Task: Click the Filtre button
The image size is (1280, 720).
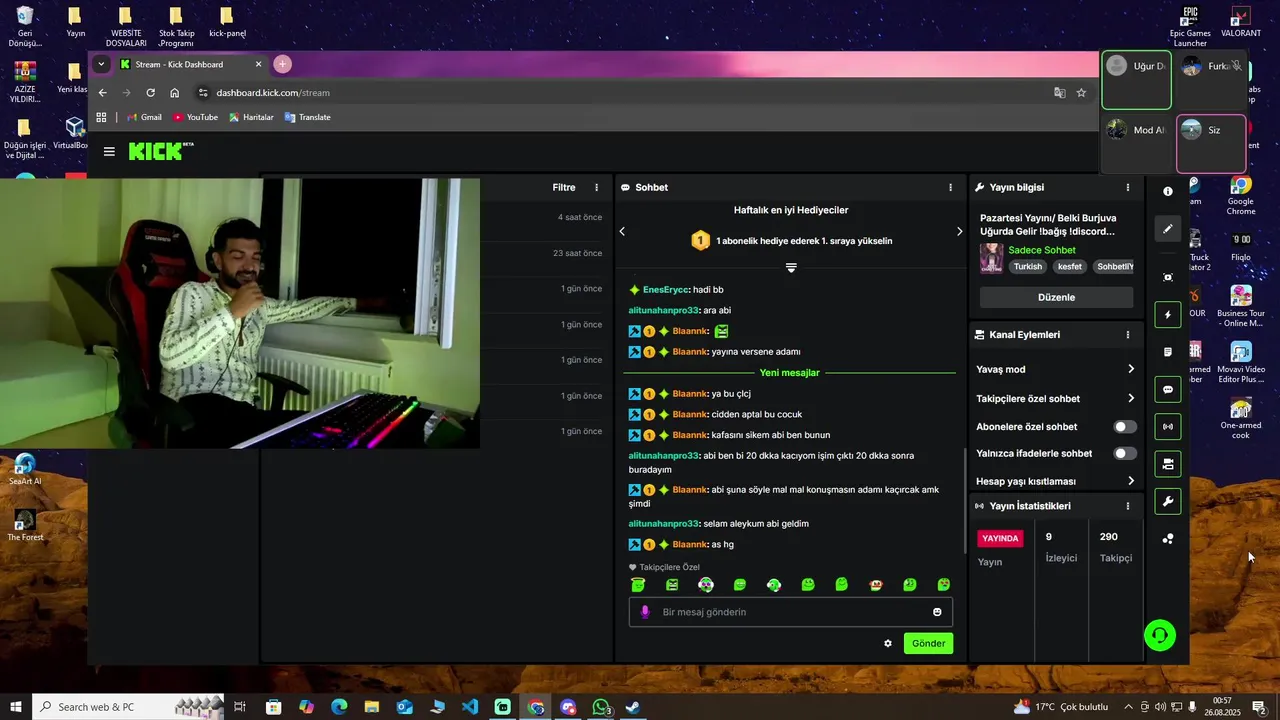Action: click(x=564, y=187)
